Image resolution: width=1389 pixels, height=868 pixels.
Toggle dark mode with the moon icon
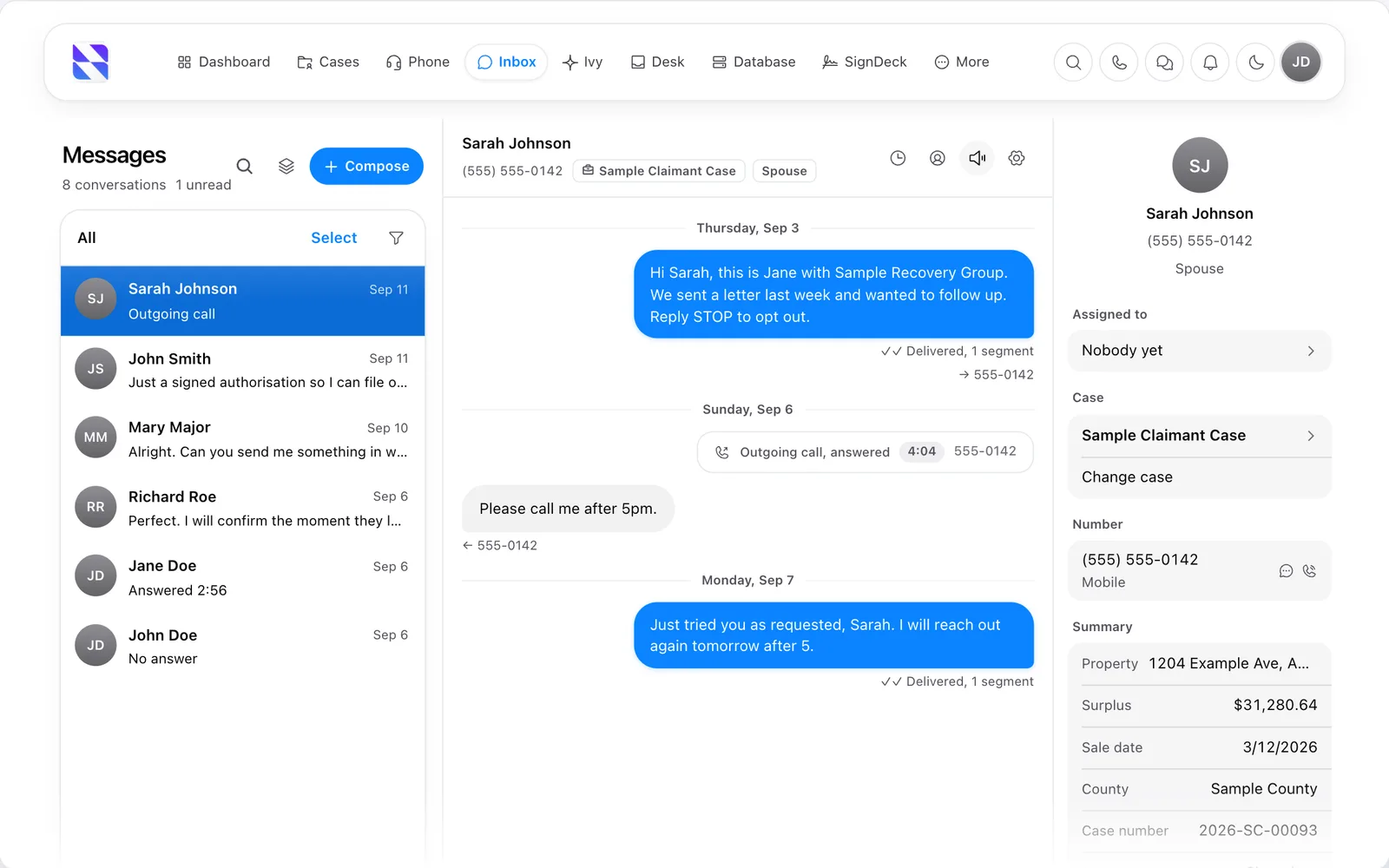[1256, 62]
